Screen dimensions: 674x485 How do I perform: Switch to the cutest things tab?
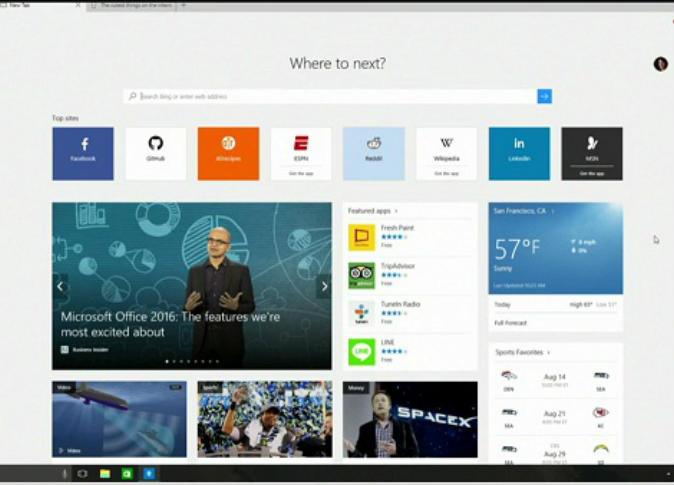[131, 6]
